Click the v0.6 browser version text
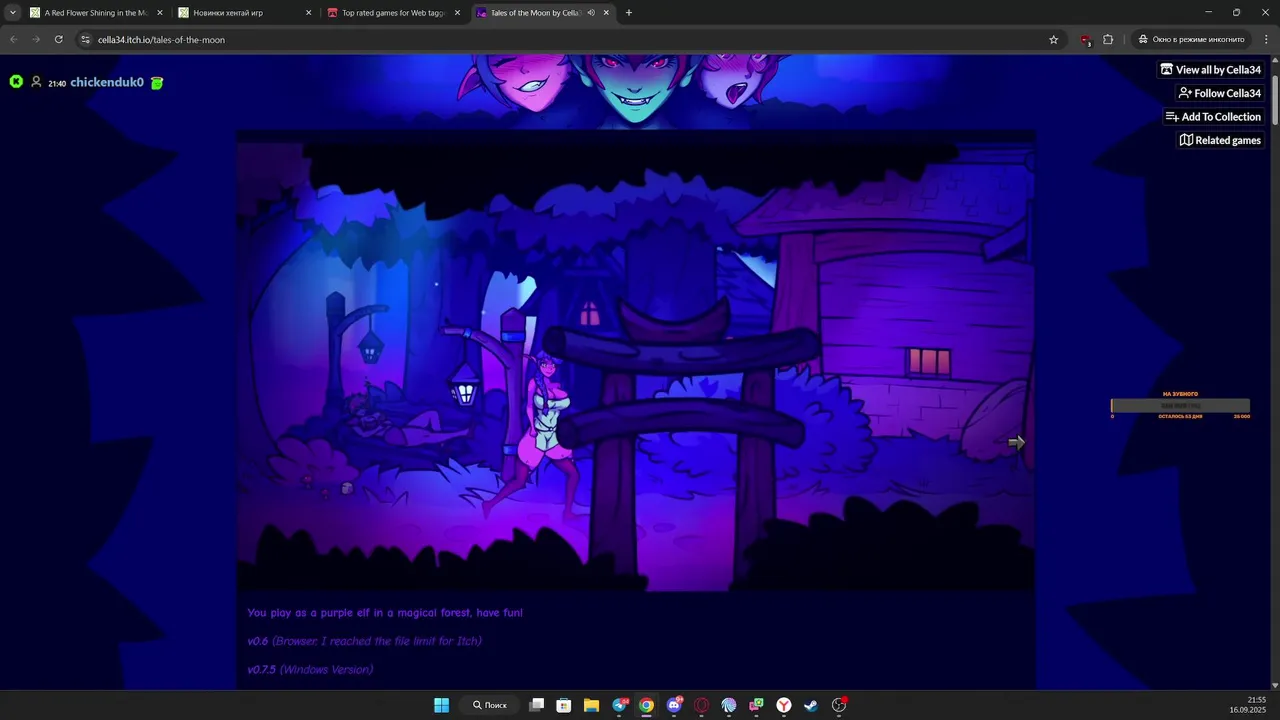1280x720 pixels. point(365,641)
